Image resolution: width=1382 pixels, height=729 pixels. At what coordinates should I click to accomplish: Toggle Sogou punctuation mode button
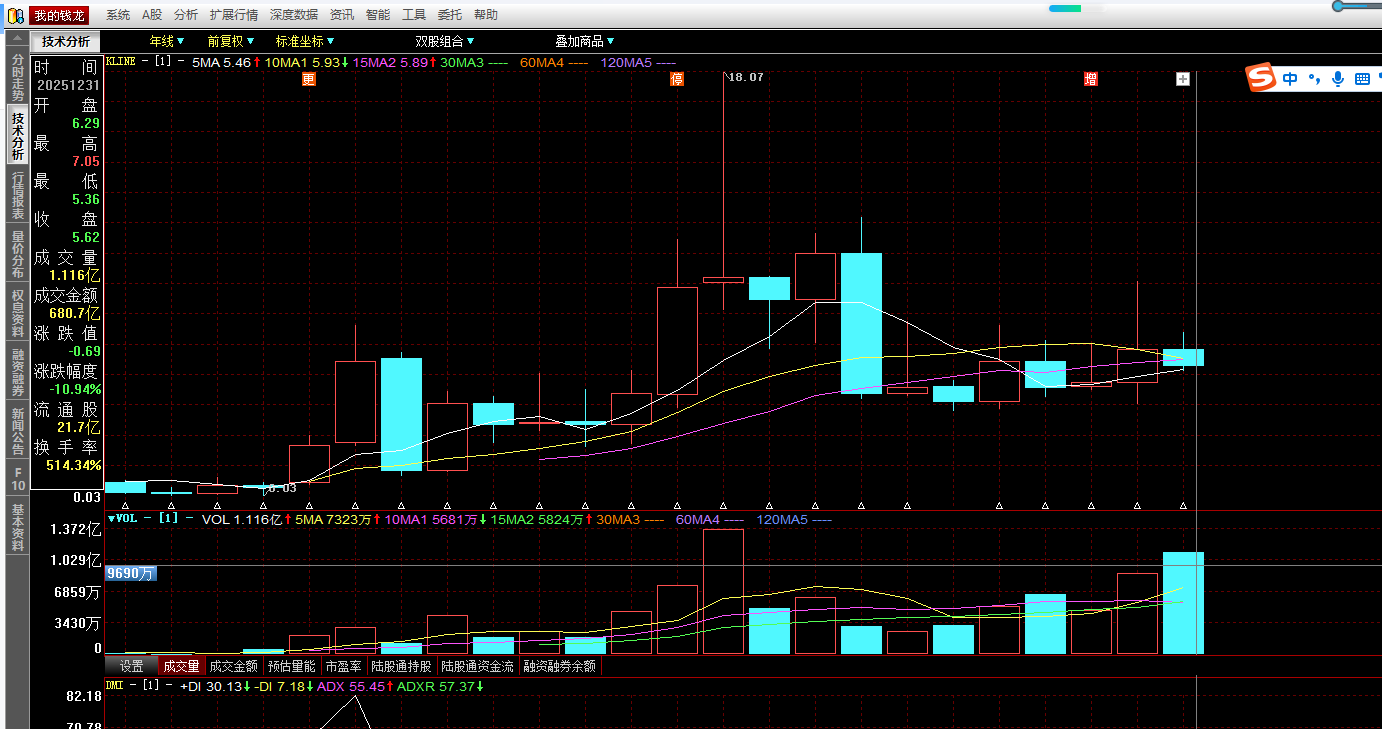(1315, 79)
